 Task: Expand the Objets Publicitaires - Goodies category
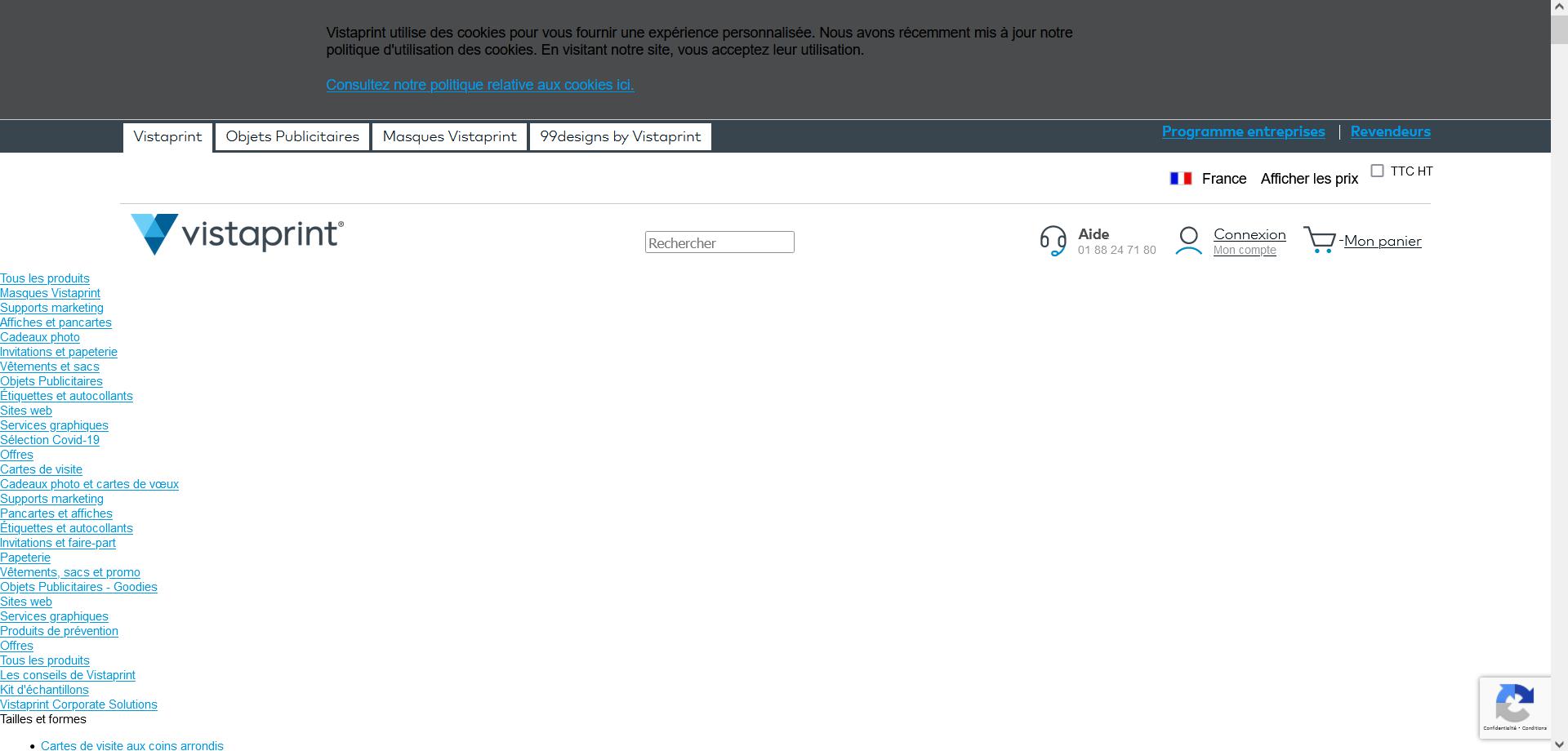tap(78, 587)
